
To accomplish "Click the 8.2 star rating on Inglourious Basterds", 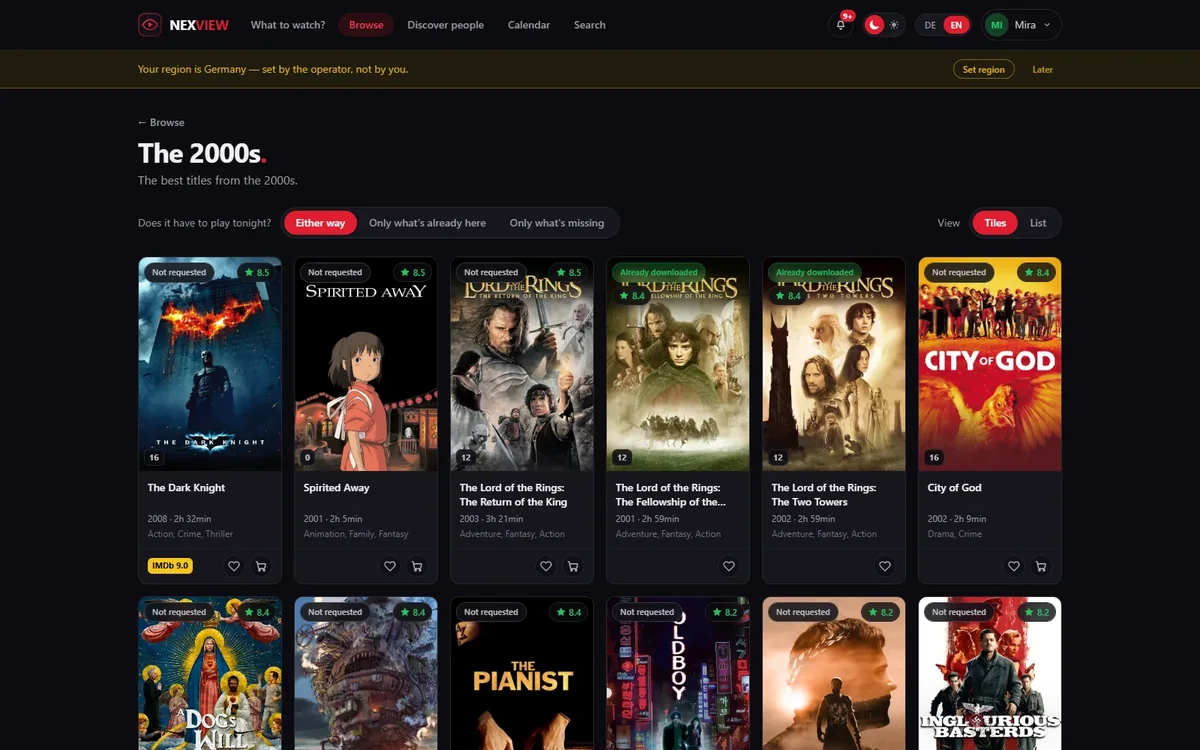I will tap(1036, 612).
